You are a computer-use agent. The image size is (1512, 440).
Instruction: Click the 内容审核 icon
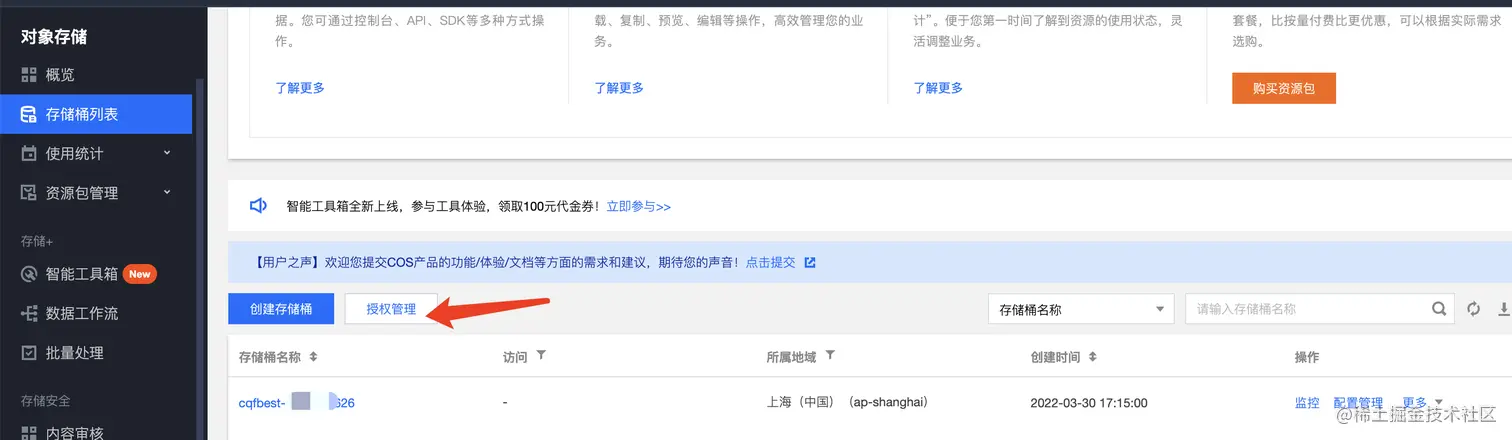(x=29, y=433)
